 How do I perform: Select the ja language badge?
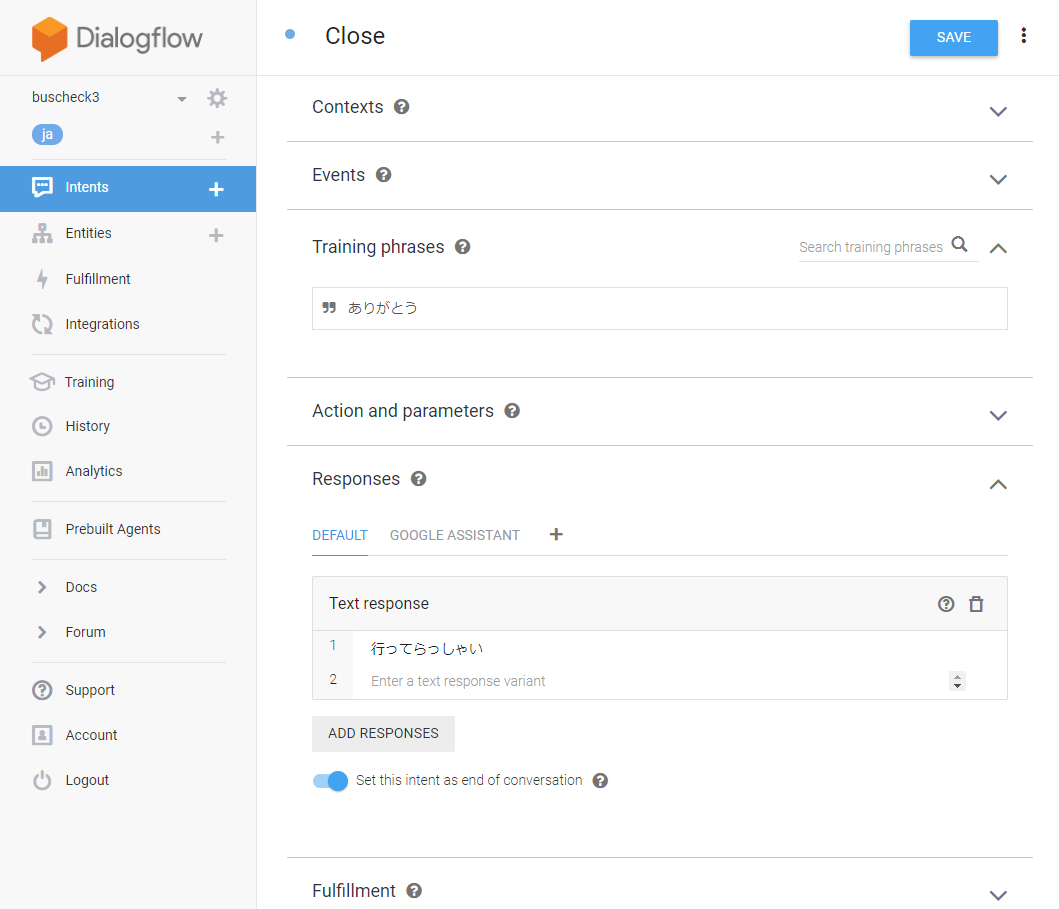[47, 134]
